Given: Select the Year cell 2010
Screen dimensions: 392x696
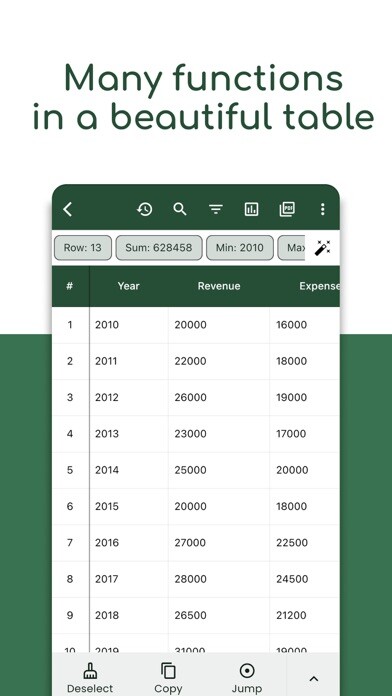Looking at the screenshot, I should tap(129, 325).
